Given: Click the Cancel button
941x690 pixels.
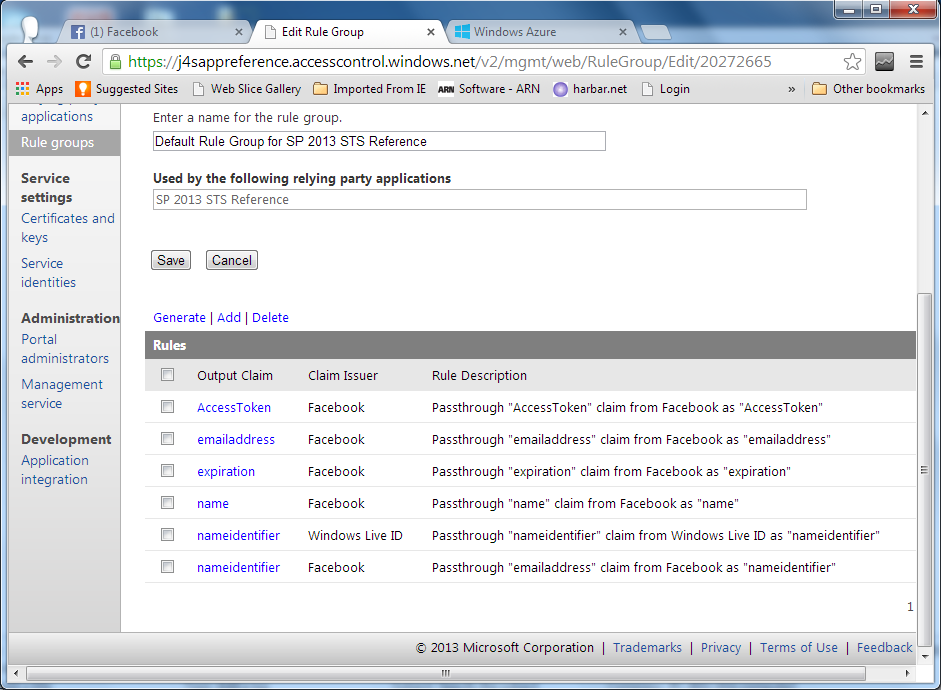Looking at the screenshot, I should tap(232, 260).
